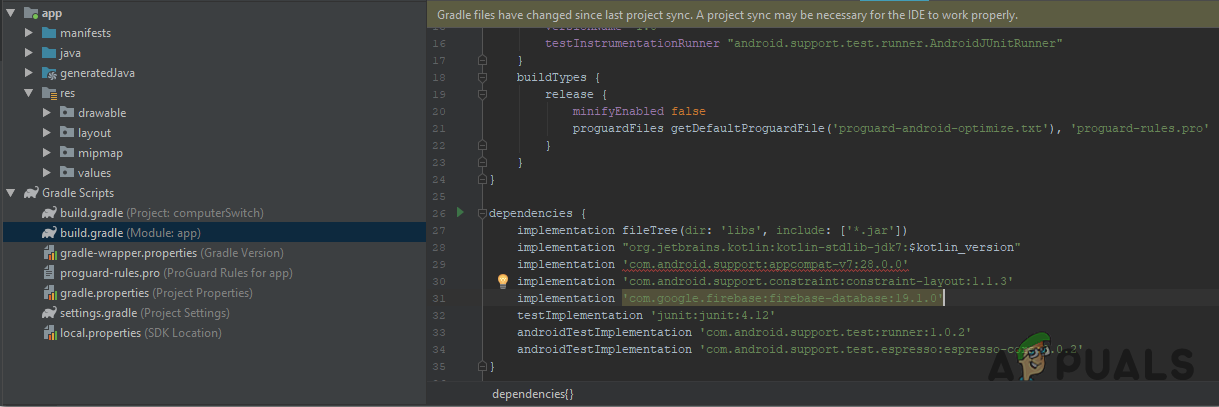The image size is (1219, 407).
Task: Click the Project build.gradle elephant icon
Action: point(49,213)
